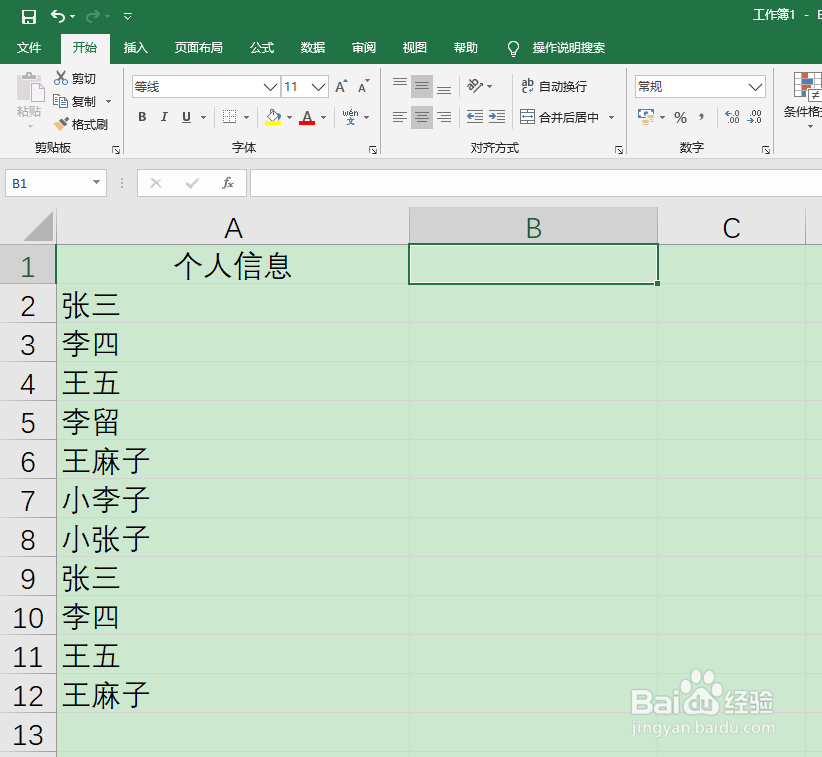Open the font settings dialog launcher

pos(373,150)
